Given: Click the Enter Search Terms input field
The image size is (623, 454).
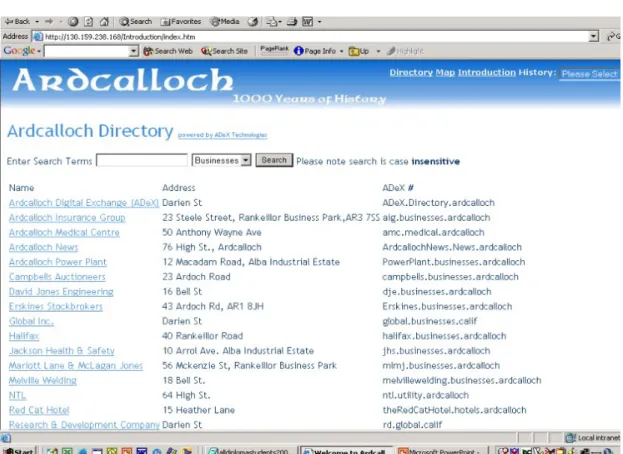Looking at the screenshot, I should (x=142, y=160).
